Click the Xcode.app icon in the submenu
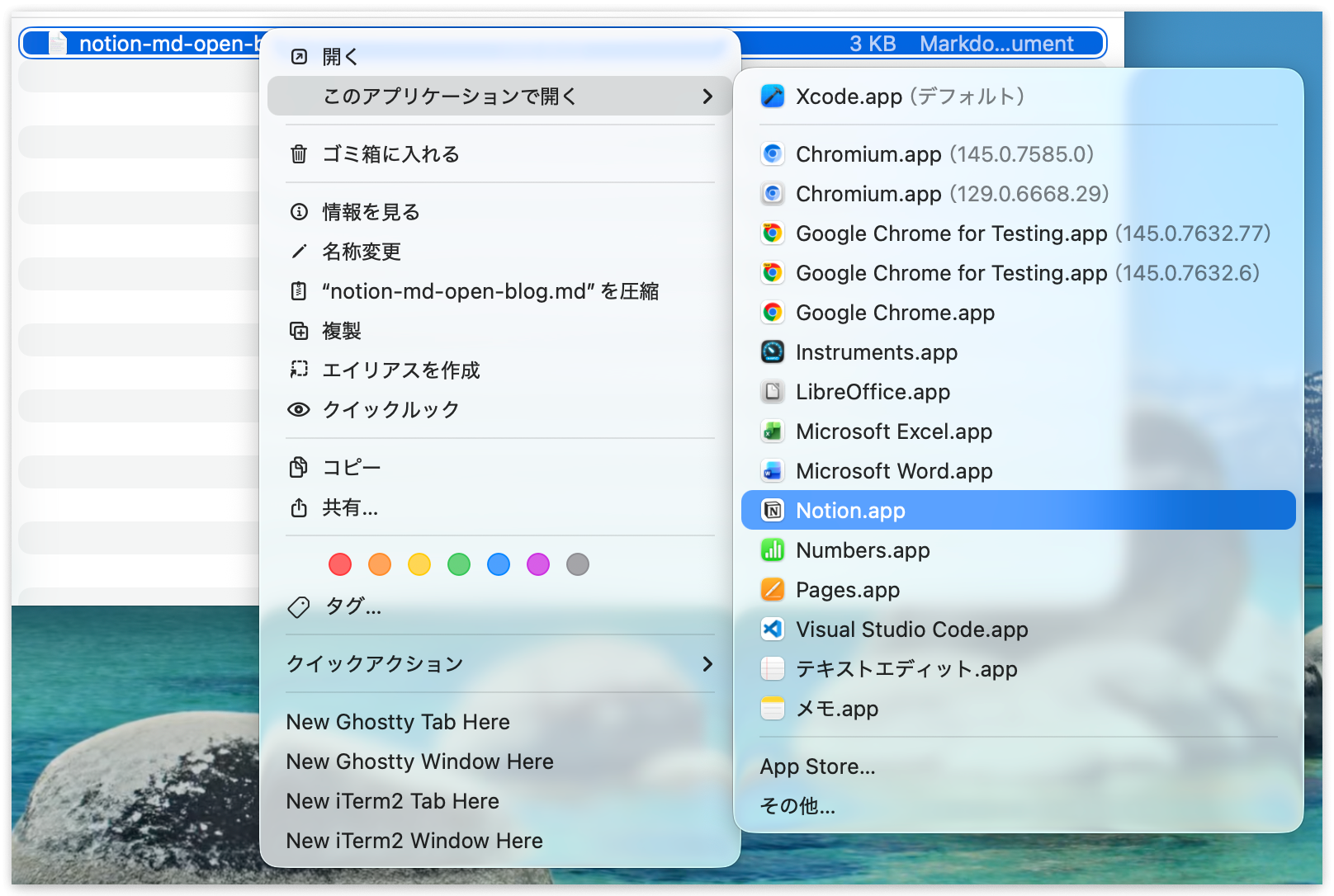Image resolution: width=1334 pixels, height=896 pixels. coord(773,97)
